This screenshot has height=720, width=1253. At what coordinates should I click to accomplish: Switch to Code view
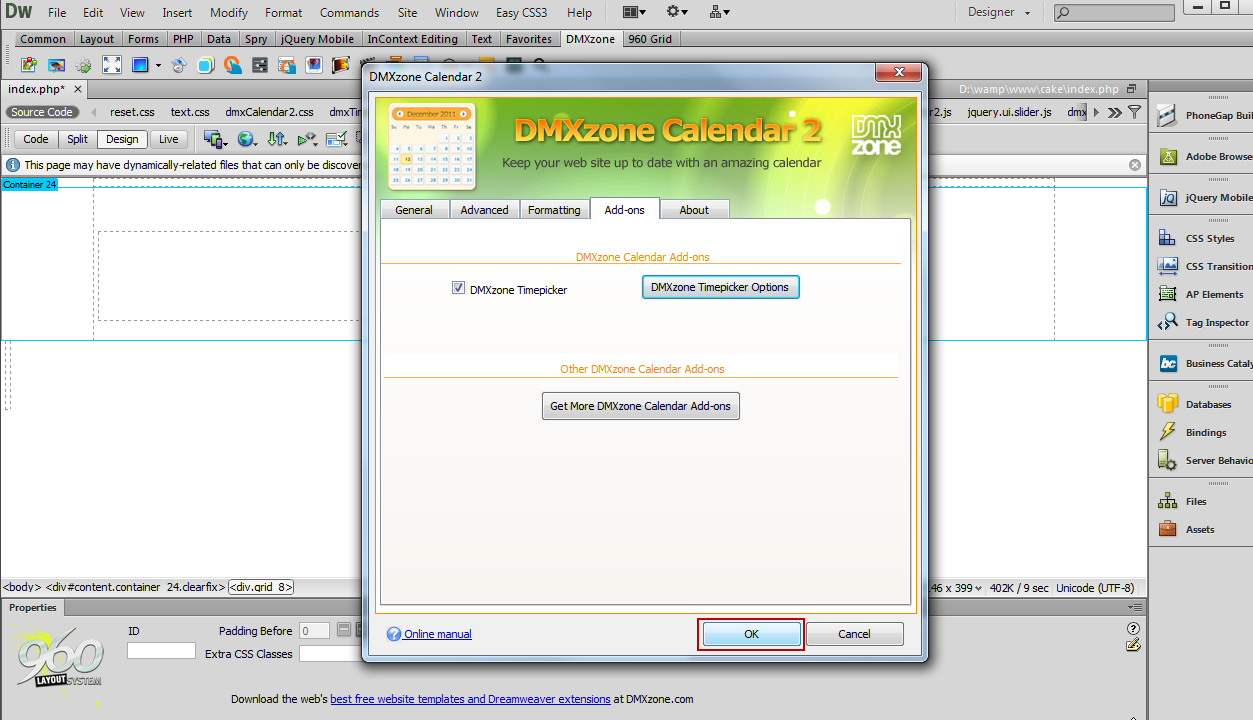tap(35, 139)
